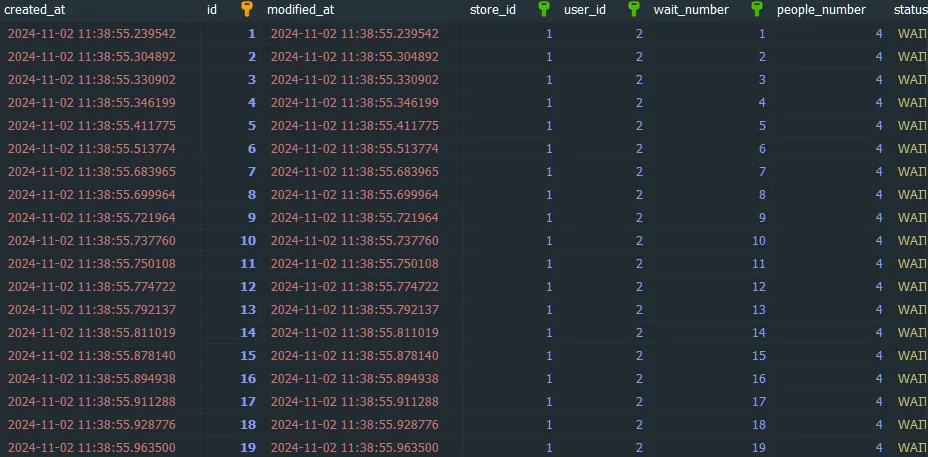Screen dimensions: 928x457
Task: Click the store_id column header
Action: click(x=492, y=10)
